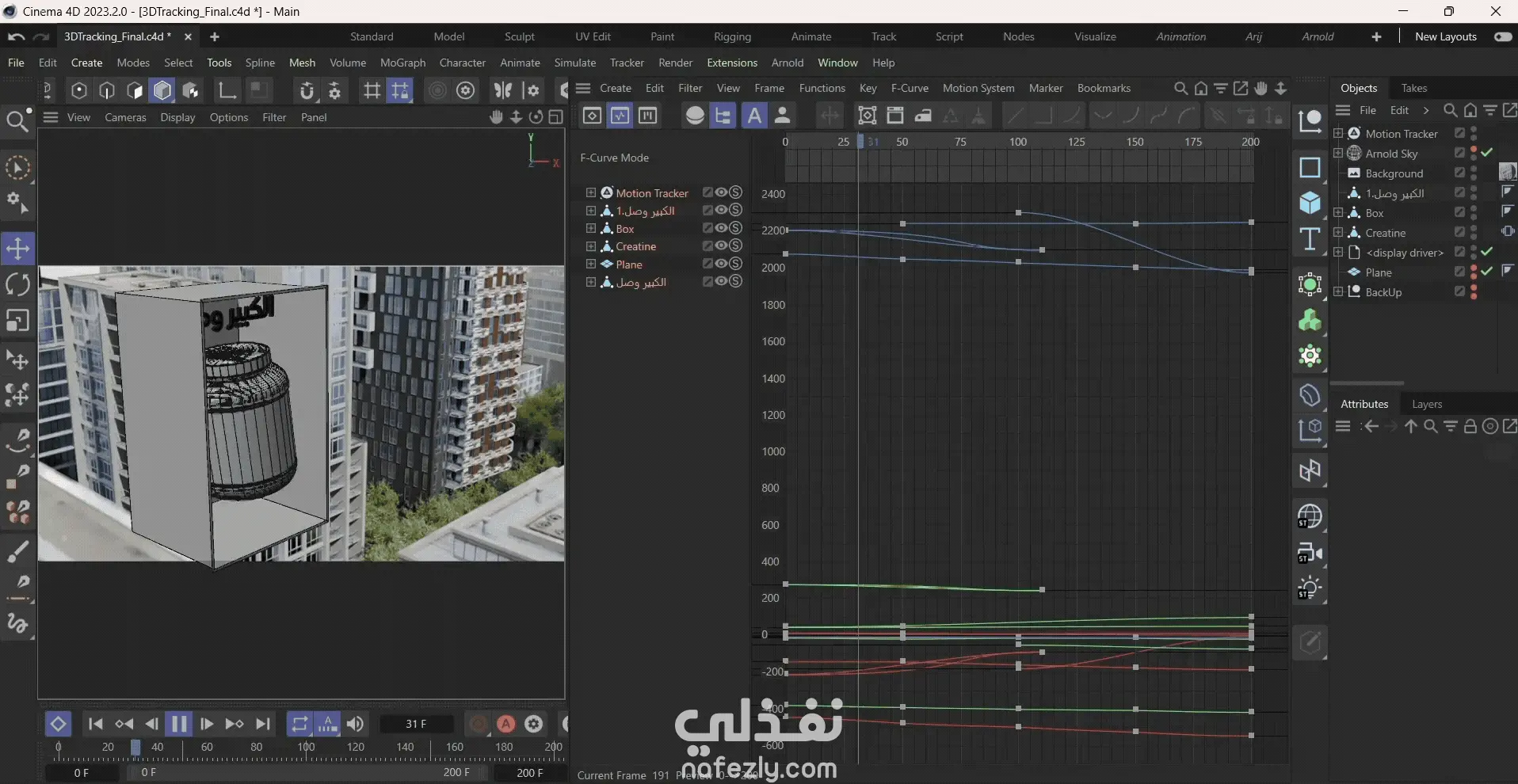This screenshot has height=784, width=1518.
Task: Toggle the New Layouts switch
Action: tap(1503, 37)
